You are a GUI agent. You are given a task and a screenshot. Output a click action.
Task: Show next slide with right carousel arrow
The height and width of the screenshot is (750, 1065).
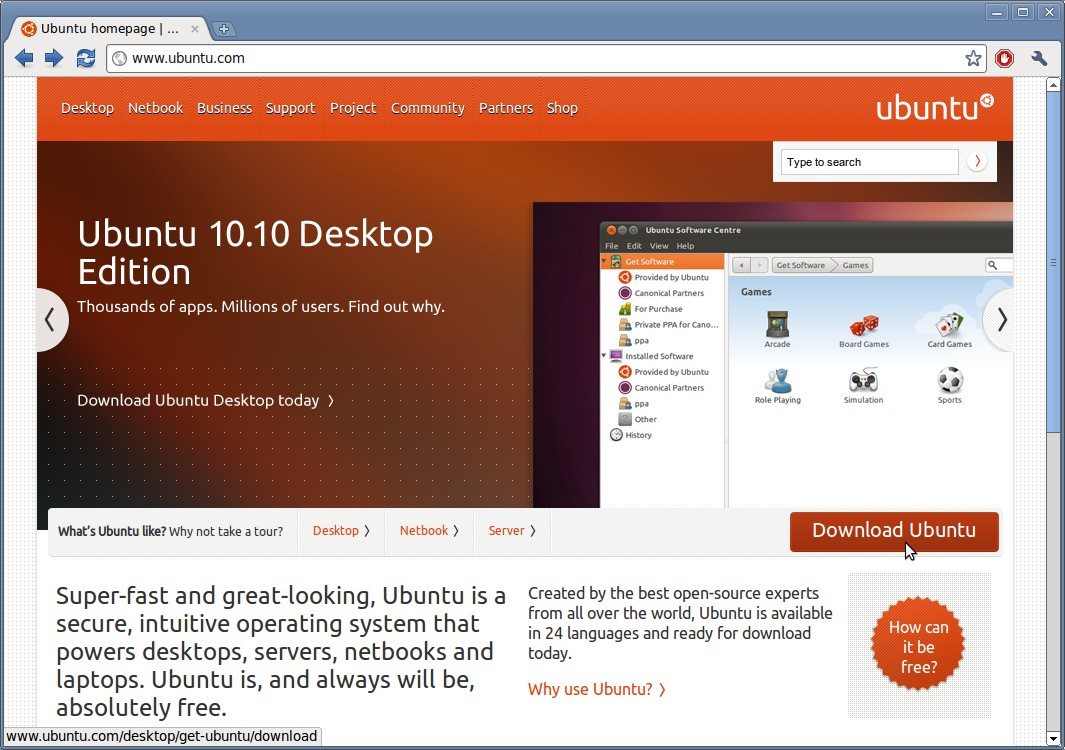[x=1000, y=319]
